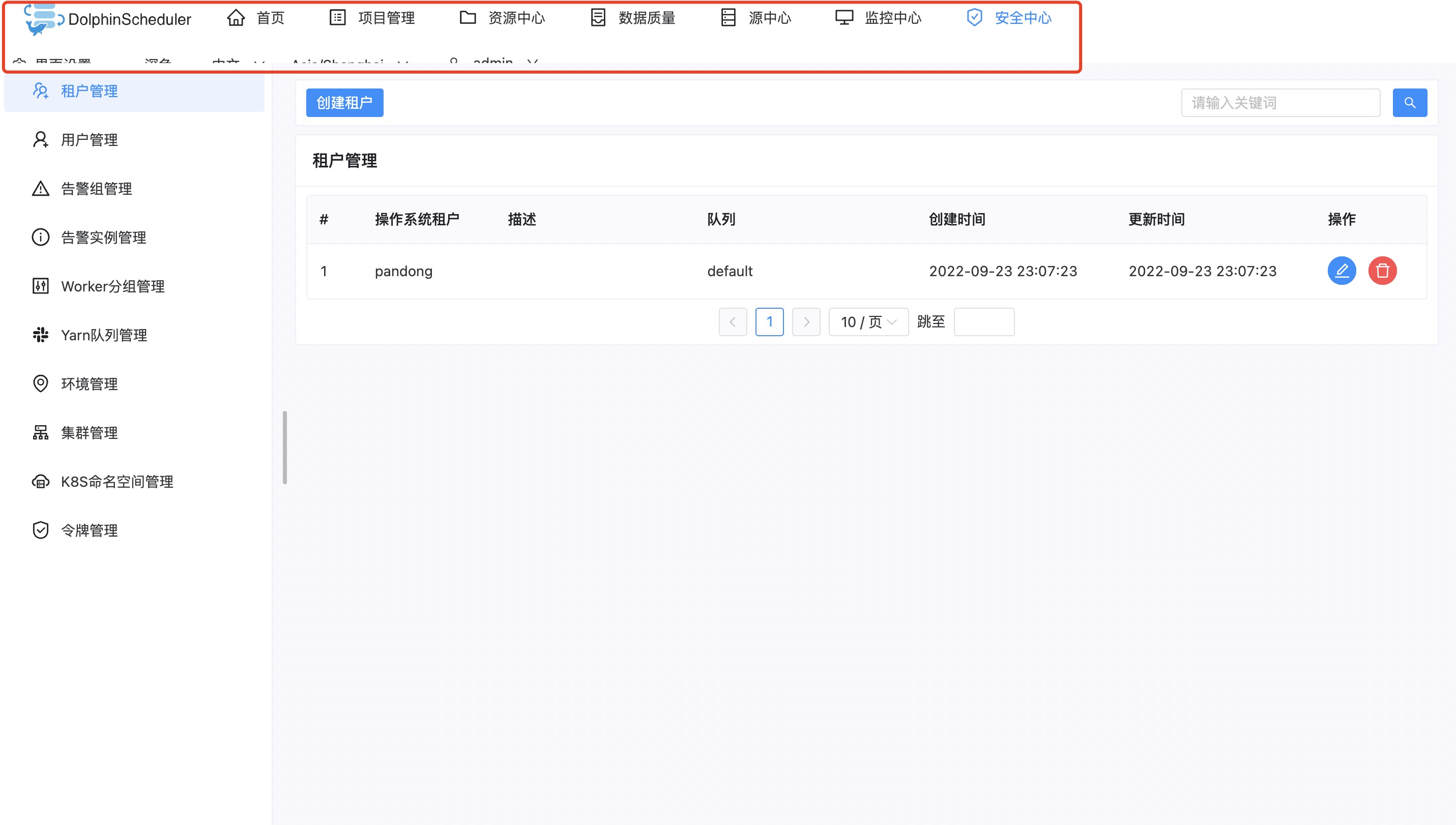Open the 10/页 page size dropdown
This screenshot has height=825, width=1456.
click(868, 321)
